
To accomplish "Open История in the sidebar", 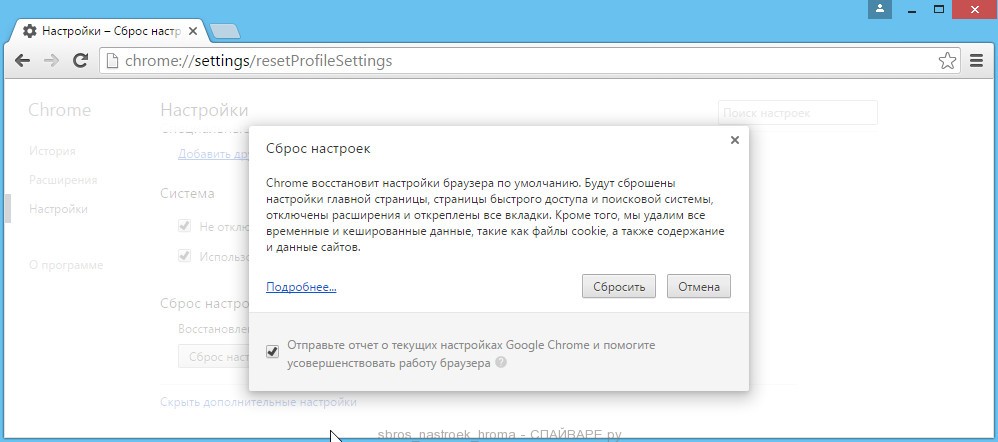I will click(x=52, y=152).
